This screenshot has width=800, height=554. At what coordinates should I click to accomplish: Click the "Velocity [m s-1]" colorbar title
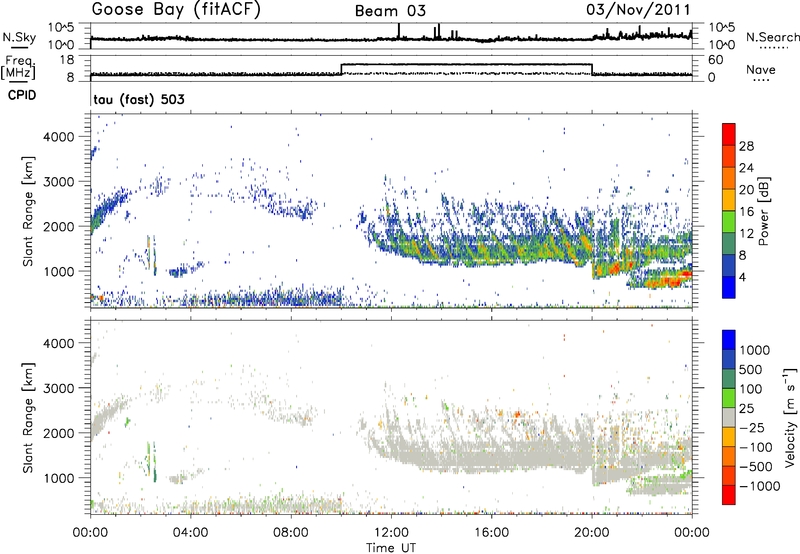(790, 417)
